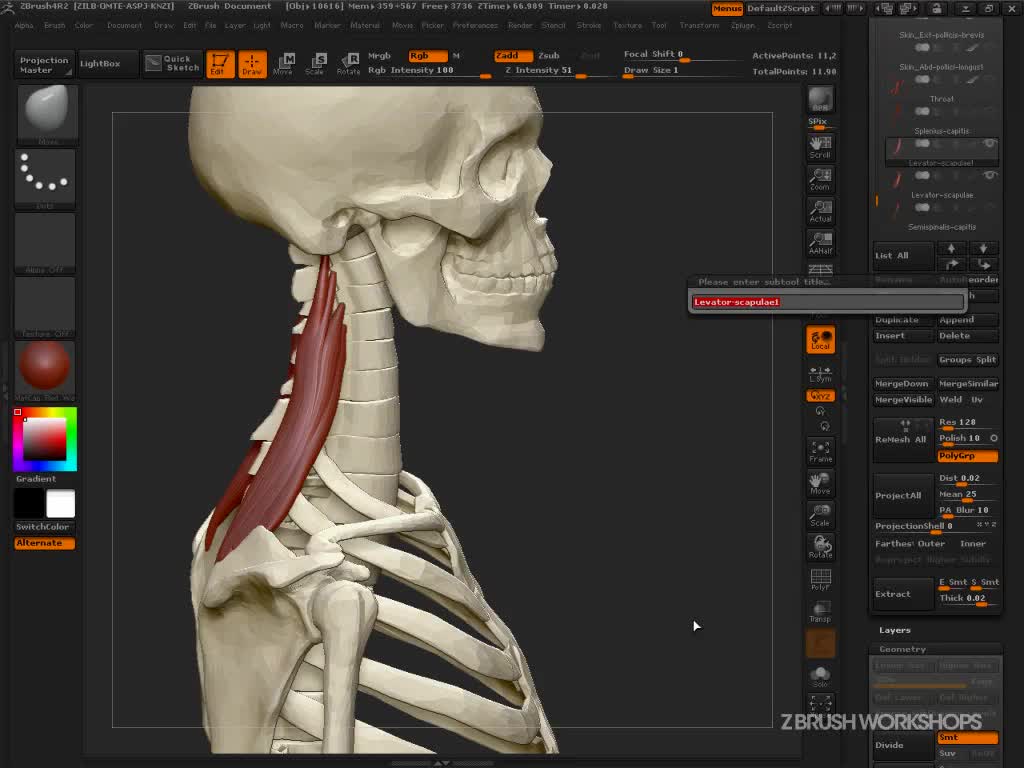Toggle the Rgb paint mode

pos(428,56)
